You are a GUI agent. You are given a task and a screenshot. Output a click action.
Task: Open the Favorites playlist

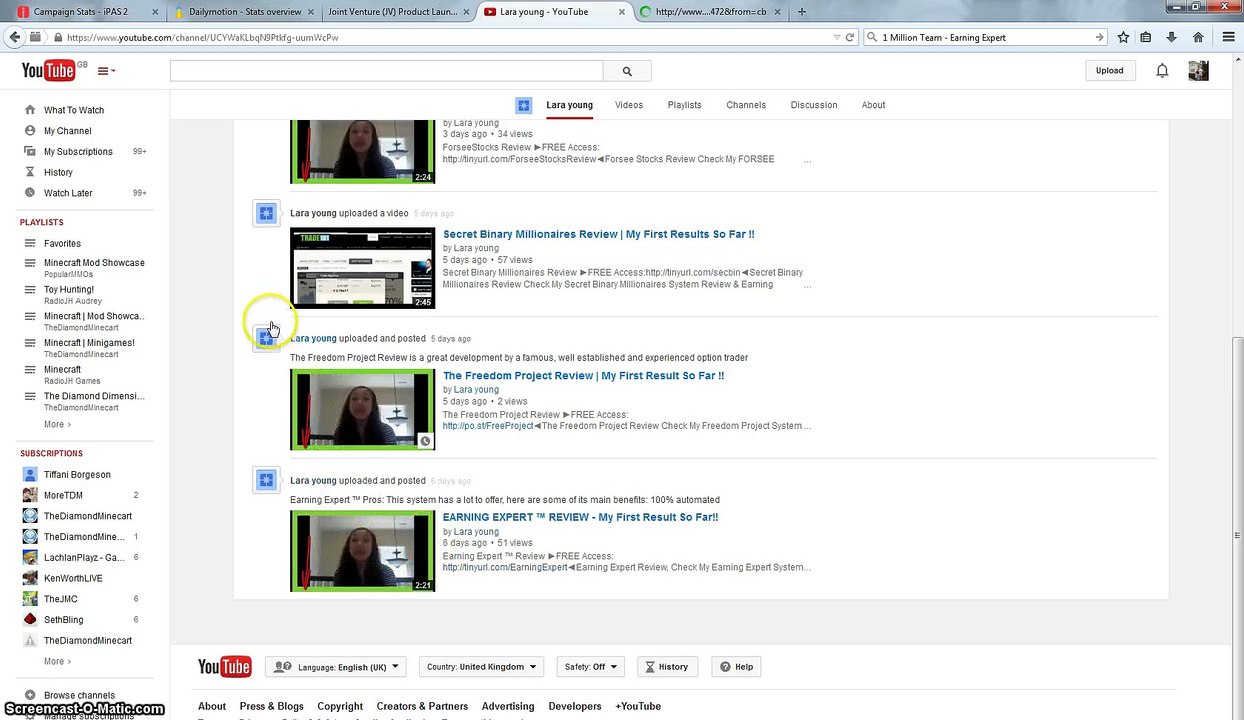pos(62,244)
